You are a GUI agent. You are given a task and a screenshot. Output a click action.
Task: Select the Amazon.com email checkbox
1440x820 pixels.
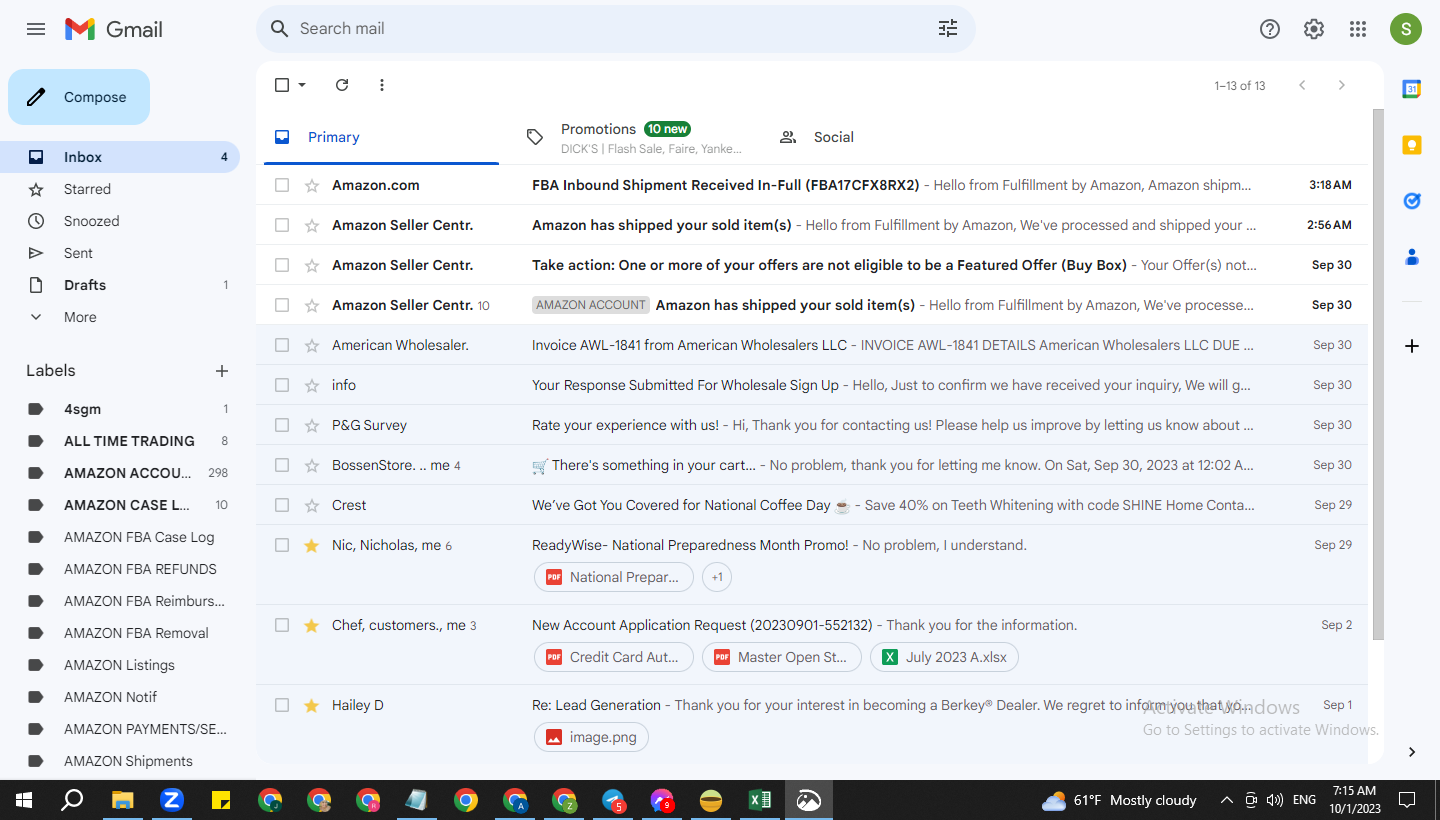282,185
